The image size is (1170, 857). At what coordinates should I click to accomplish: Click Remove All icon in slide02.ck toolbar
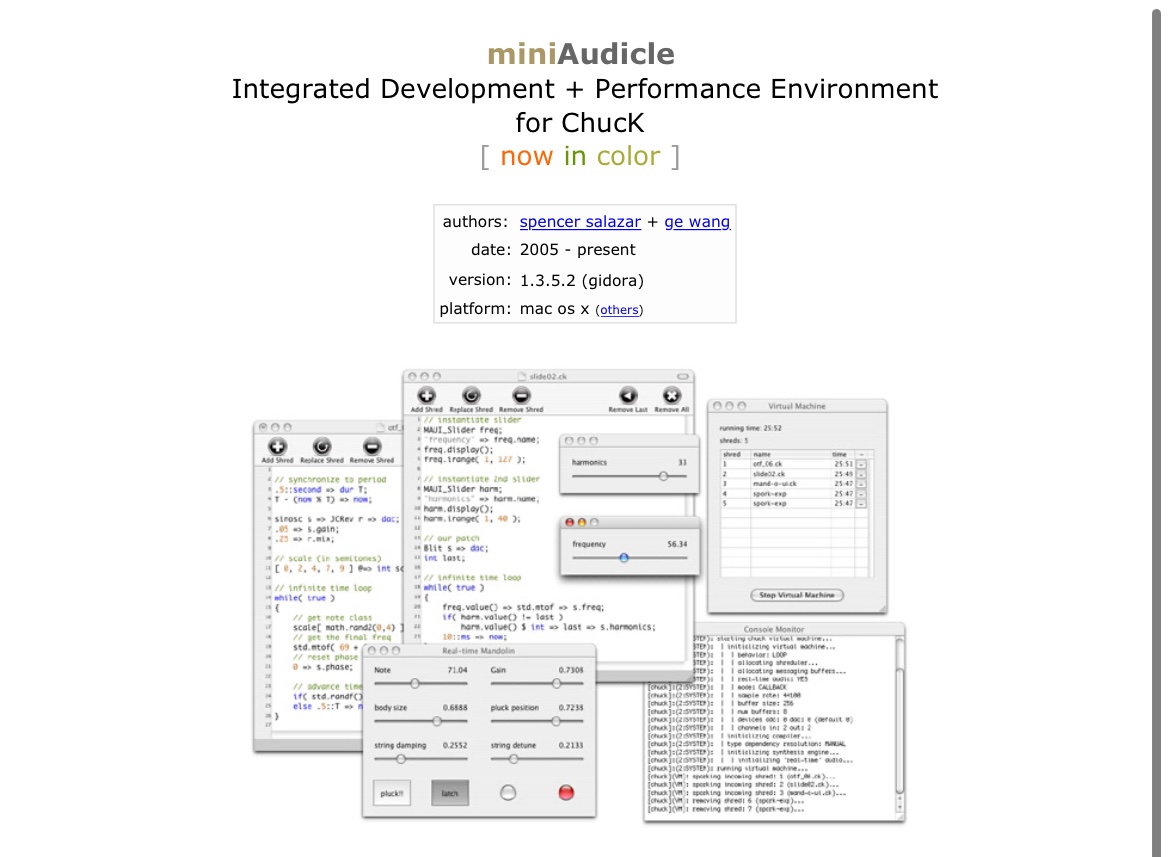click(x=672, y=395)
